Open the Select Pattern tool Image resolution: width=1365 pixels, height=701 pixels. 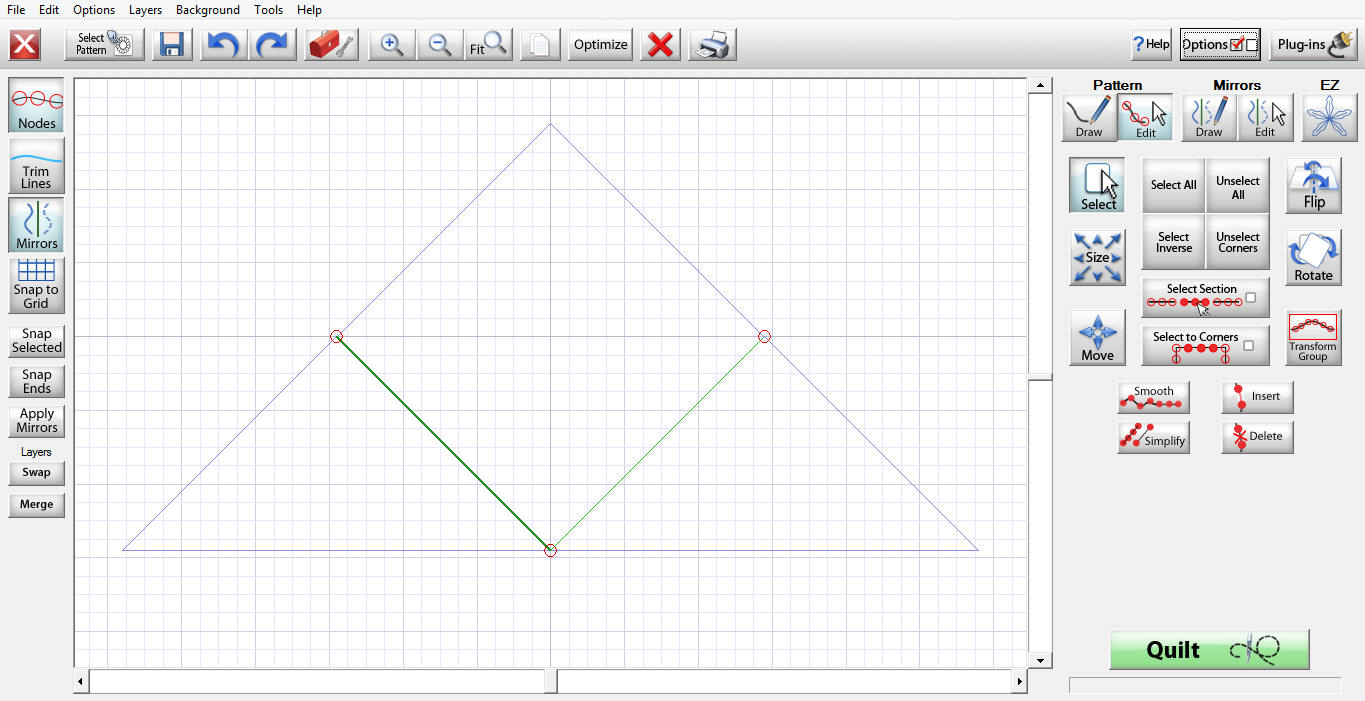[x=105, y=45]
